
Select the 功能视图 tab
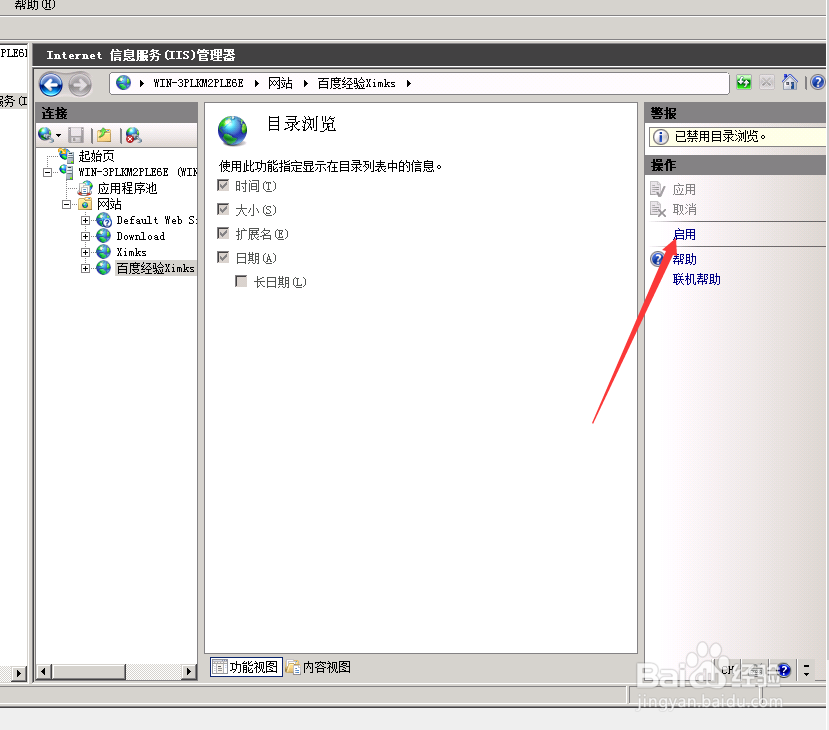click(245, 666)
